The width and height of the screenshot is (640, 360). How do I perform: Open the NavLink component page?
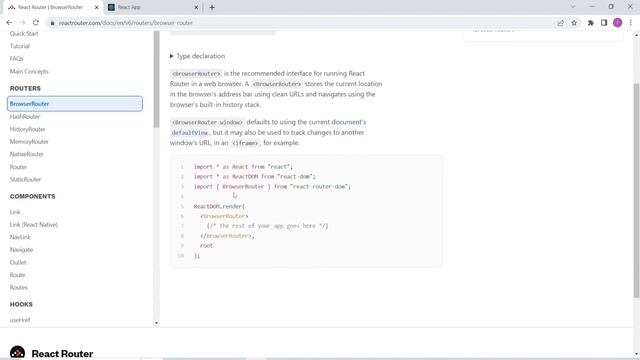(20, 237)
